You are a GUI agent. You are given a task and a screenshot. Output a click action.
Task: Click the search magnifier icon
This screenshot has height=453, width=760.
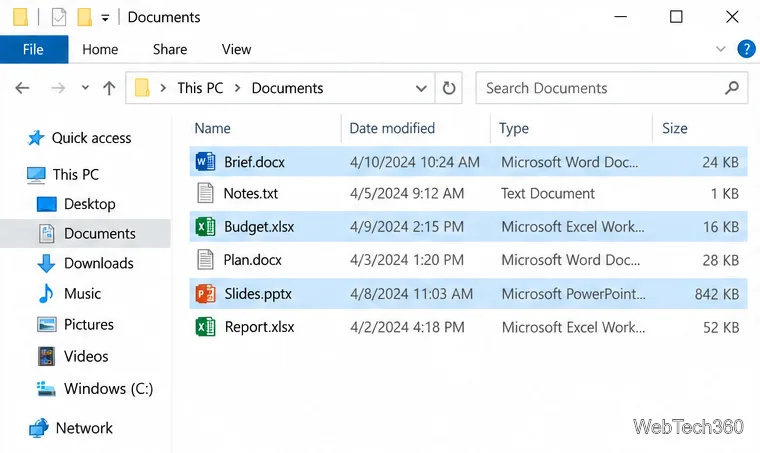[732, 88]
